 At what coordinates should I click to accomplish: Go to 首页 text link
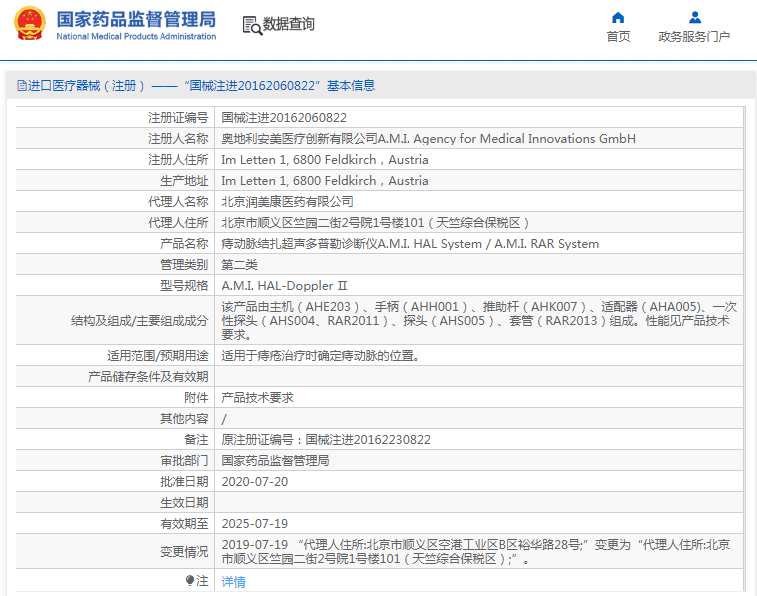click(x=618, y=37)
